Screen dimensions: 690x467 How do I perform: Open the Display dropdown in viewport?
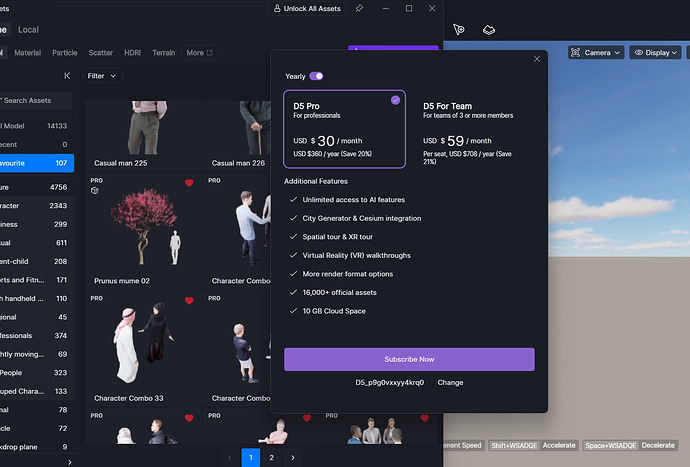(655, 53)
